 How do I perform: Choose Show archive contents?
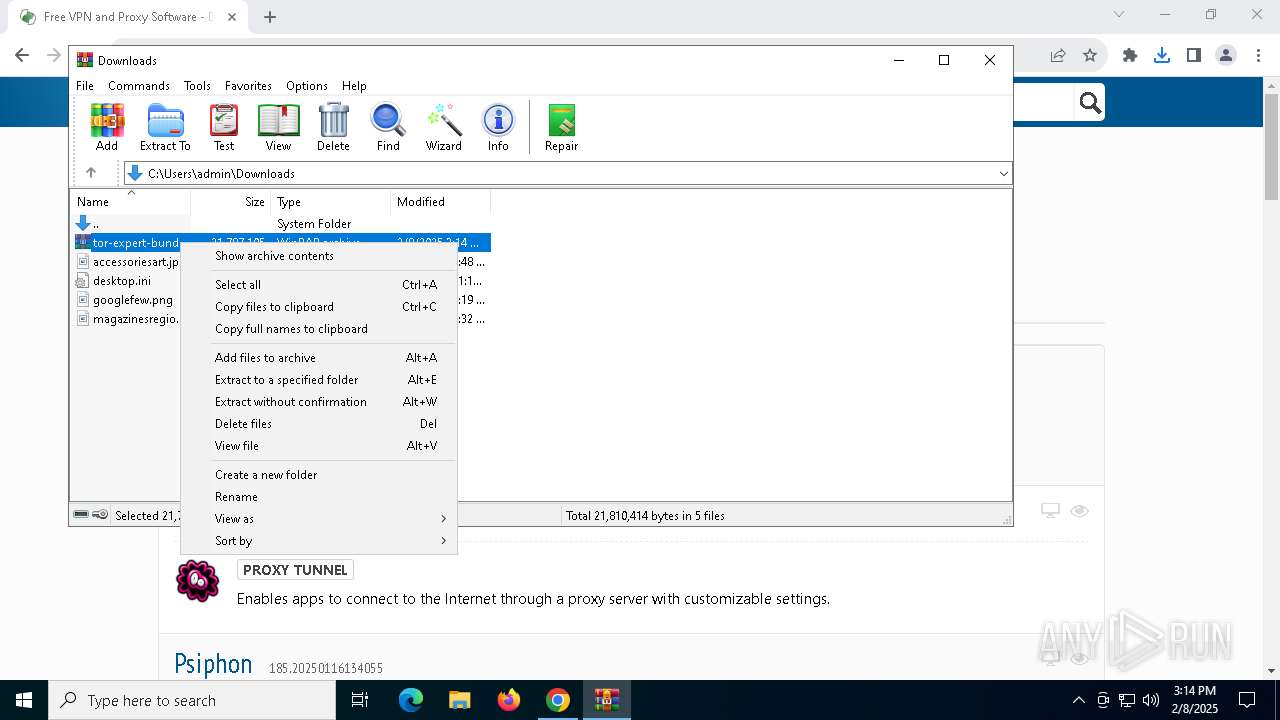pyautogui.click(x=318, y=256)
